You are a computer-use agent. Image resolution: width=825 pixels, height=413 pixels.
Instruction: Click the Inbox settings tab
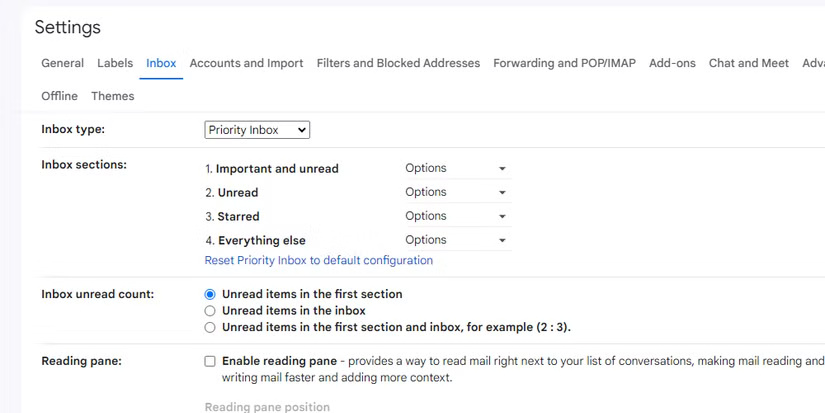pos(161,63)
